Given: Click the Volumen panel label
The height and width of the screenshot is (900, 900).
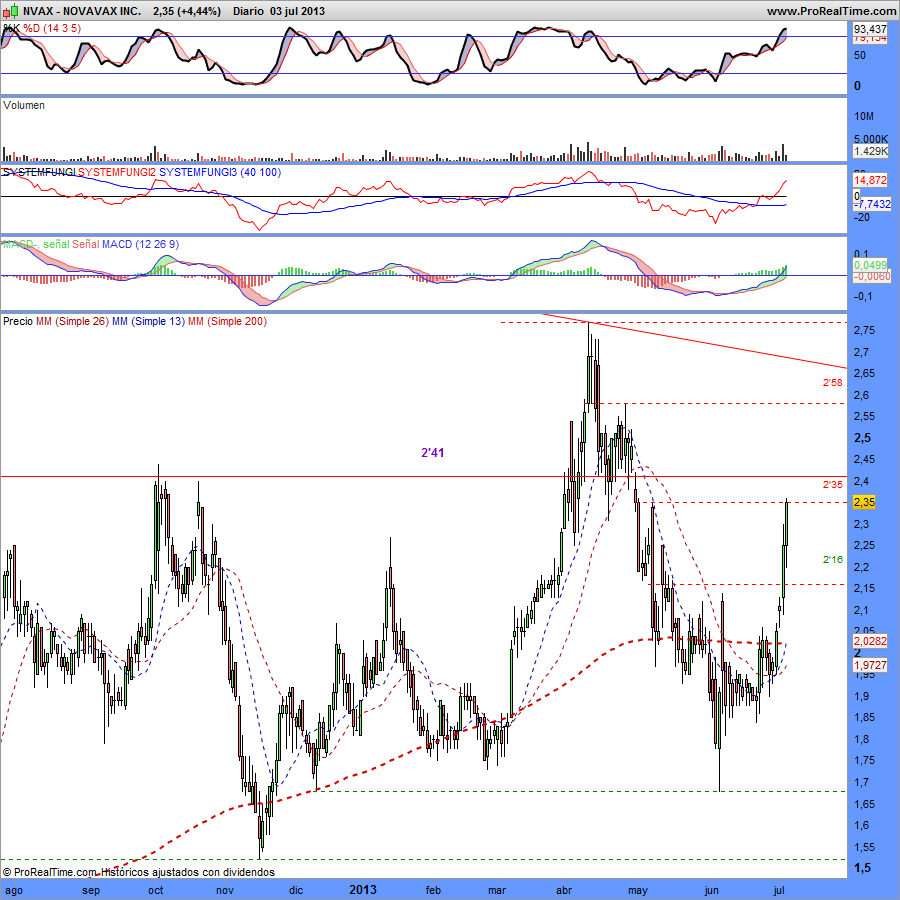Looking at the screenshot, I should click(24, 105).
